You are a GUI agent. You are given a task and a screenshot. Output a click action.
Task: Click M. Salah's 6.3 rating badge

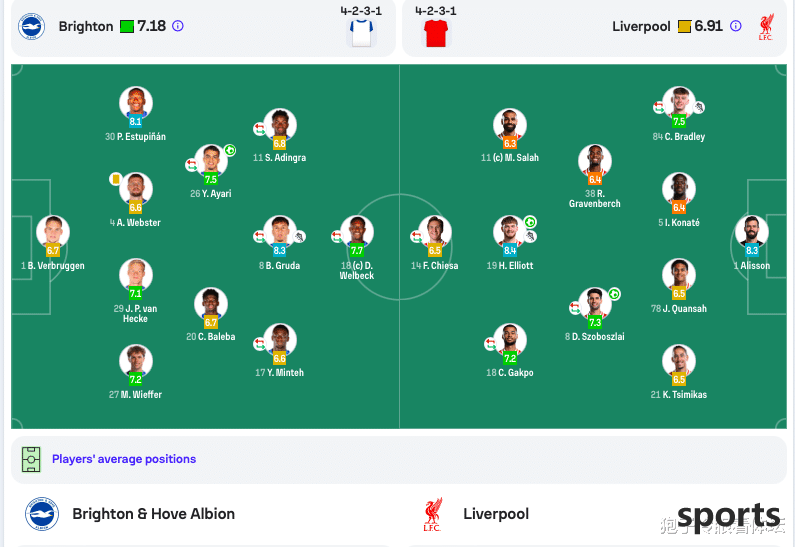point(510,143)
